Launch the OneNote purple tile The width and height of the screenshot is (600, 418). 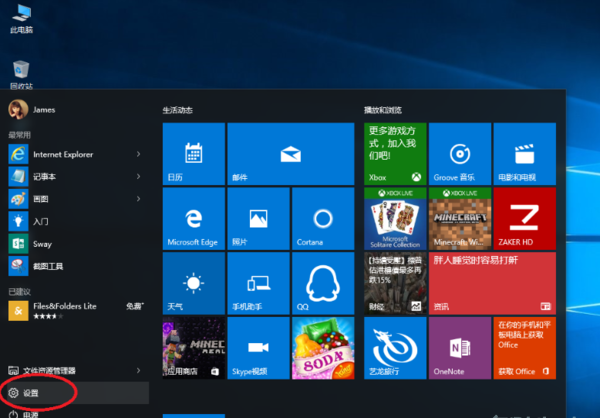point(460,348)
